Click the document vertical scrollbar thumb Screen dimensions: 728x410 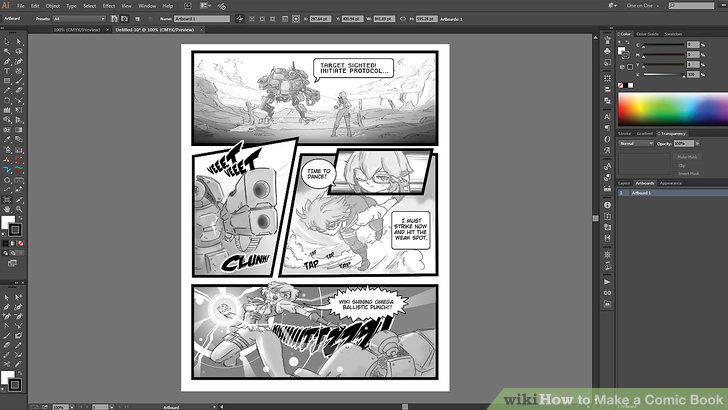(596, 218)
